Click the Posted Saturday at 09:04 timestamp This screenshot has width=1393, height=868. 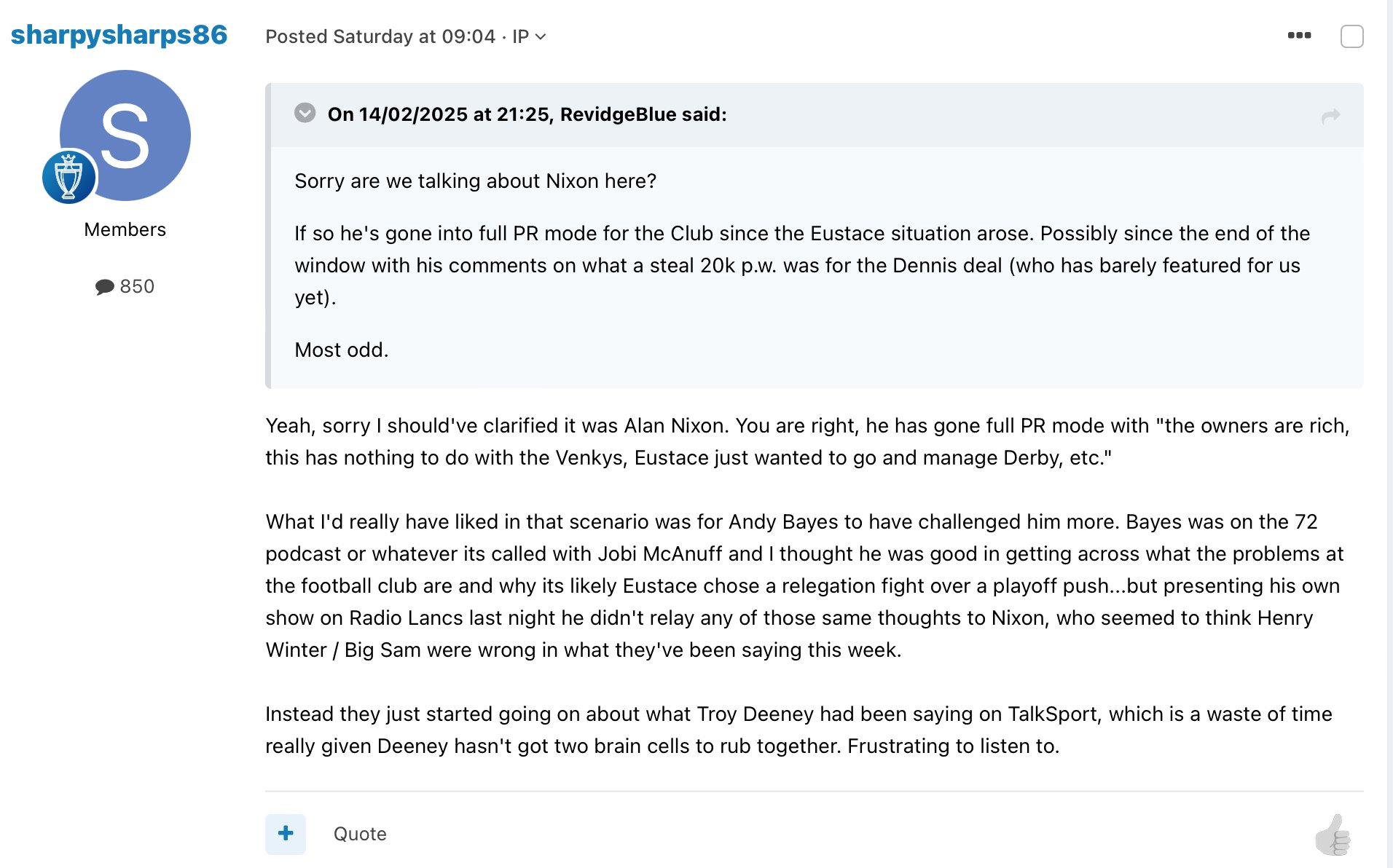point(380,36)
